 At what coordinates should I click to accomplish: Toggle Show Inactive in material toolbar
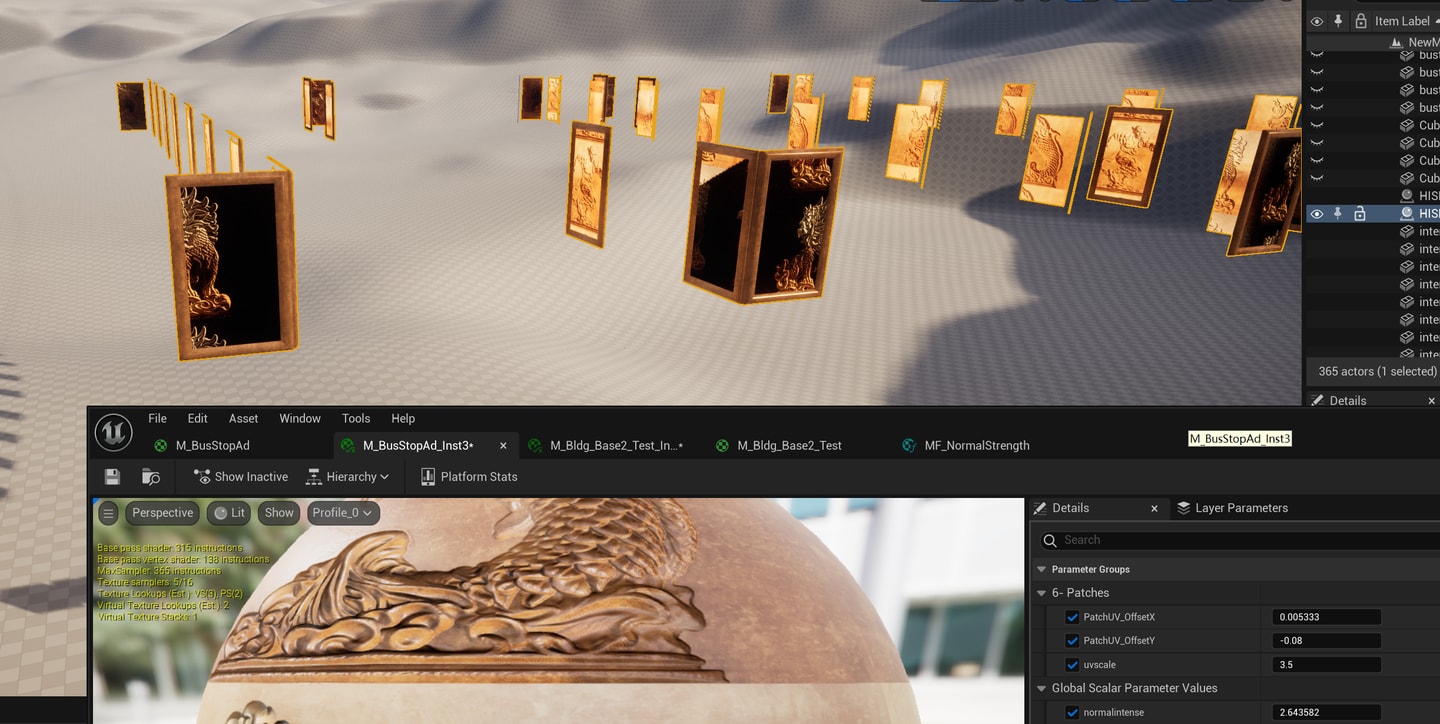coord(241,477)
